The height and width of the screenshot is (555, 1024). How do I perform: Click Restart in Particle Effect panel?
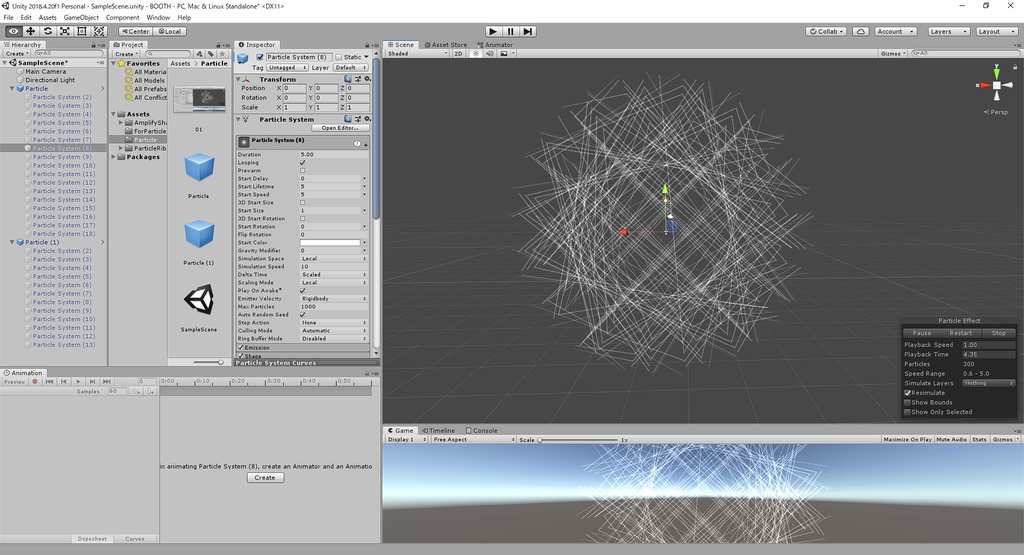pyautogui.click(x=960, y=333)
